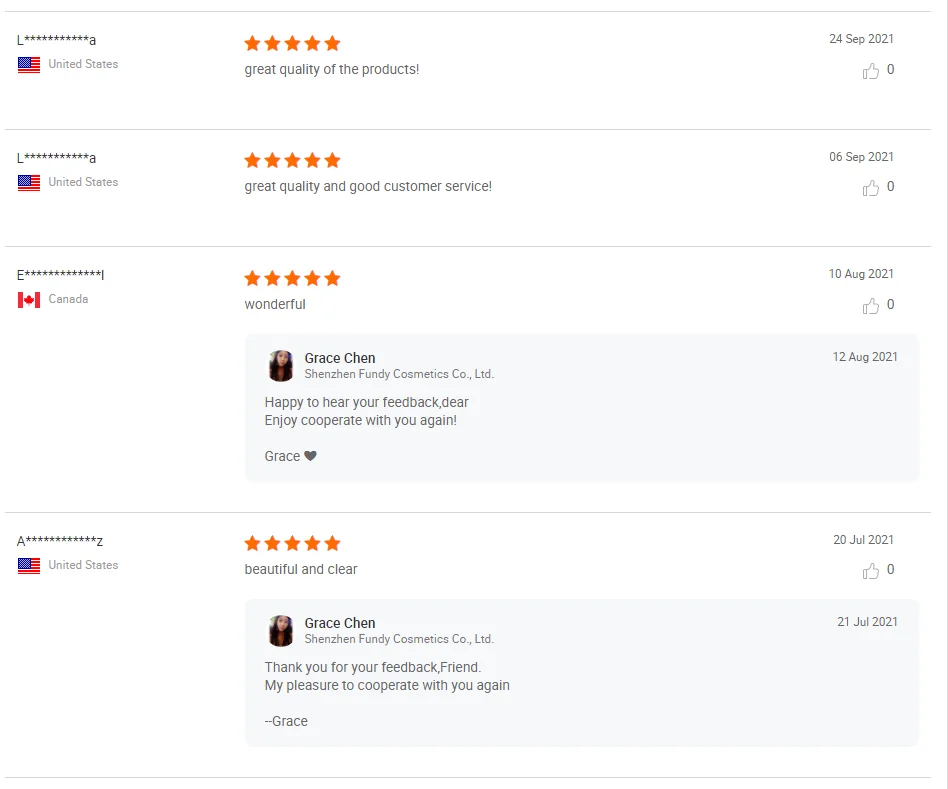The height and width of the screenshot is (789, 948).
Task: Select reviewer name E*************l
Action: click(60, 275)
